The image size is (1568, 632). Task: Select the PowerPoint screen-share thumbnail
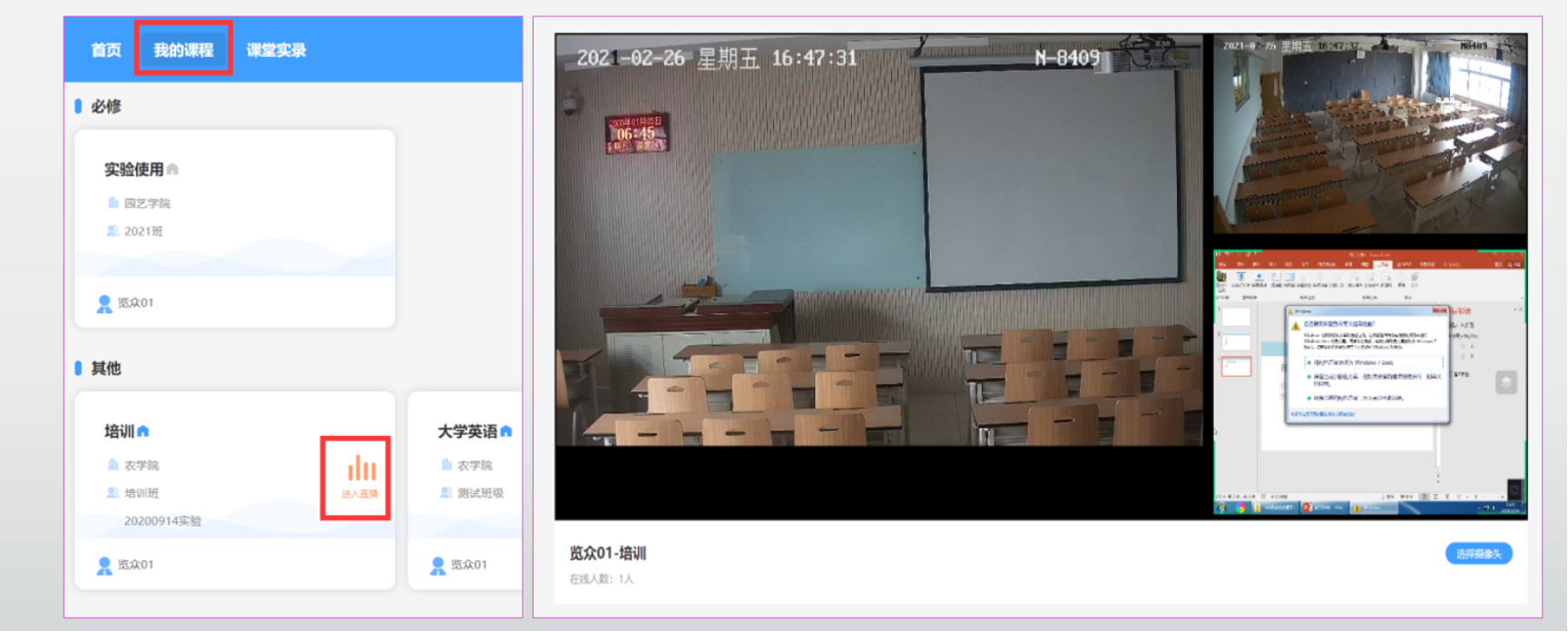pos(1370,381)
